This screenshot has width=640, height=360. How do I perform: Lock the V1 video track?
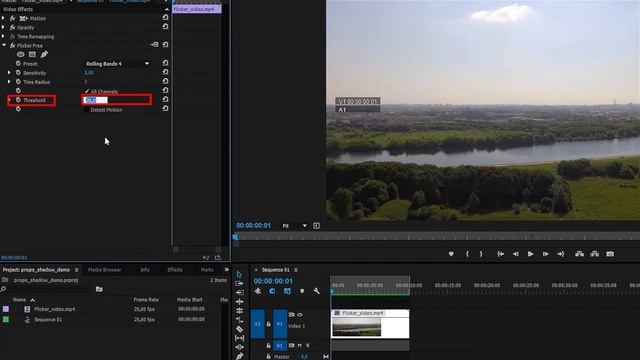click(268, 324)
